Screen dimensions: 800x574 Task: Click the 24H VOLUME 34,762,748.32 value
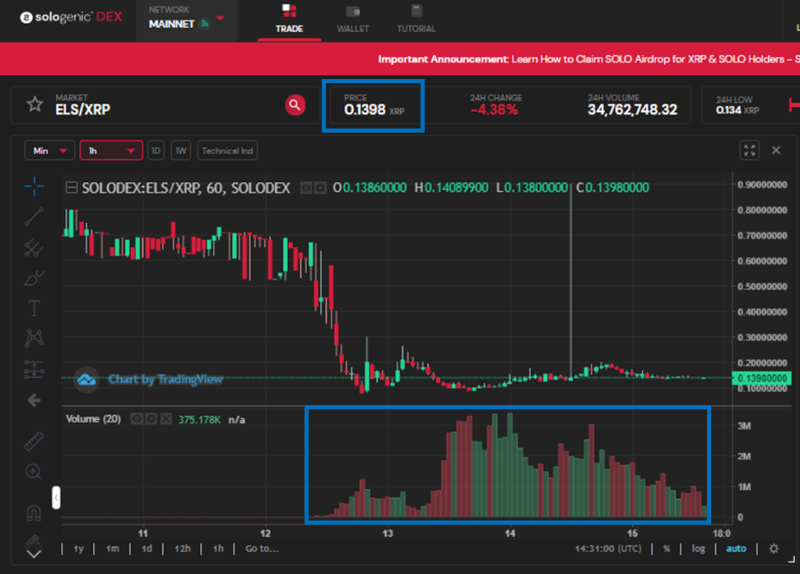tap(633, 110)
